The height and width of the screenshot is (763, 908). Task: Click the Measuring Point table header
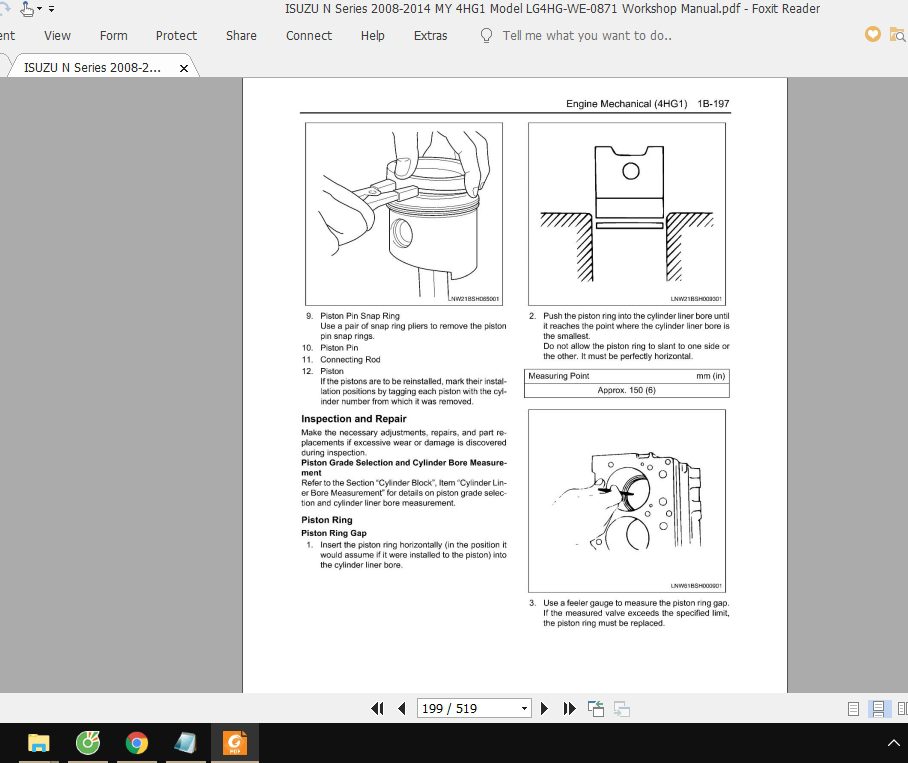627,376
